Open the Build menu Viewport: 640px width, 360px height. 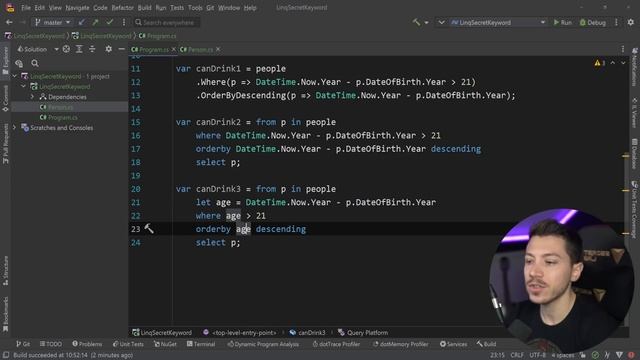click(144, 8)
